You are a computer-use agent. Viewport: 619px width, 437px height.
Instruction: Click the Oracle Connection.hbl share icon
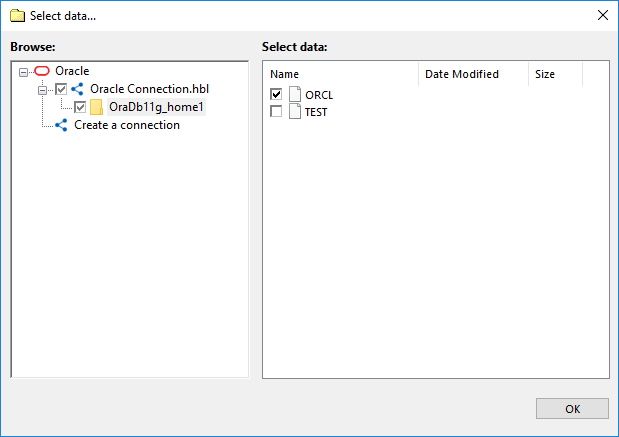77,89
